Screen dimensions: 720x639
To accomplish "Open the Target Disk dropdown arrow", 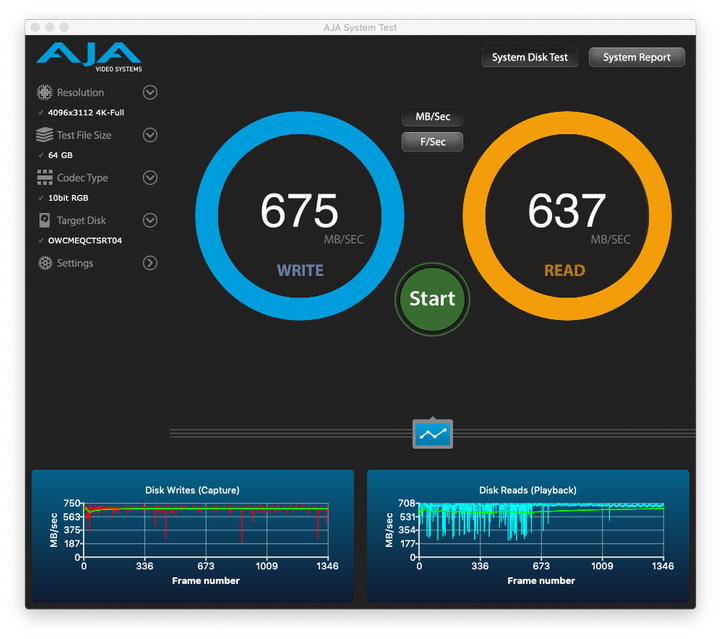I will 150,220.
